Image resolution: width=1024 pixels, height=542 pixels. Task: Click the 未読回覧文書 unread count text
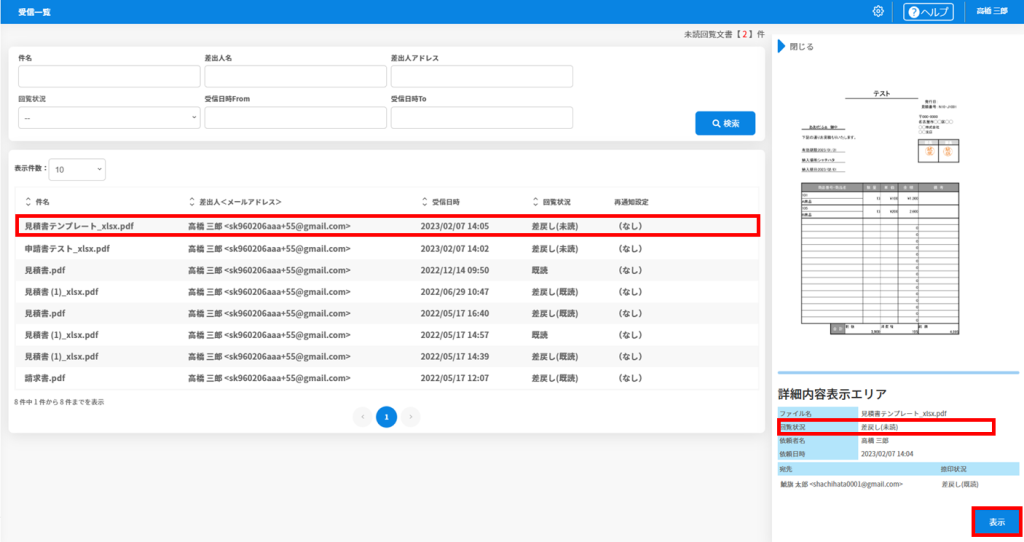pos(724,34)
